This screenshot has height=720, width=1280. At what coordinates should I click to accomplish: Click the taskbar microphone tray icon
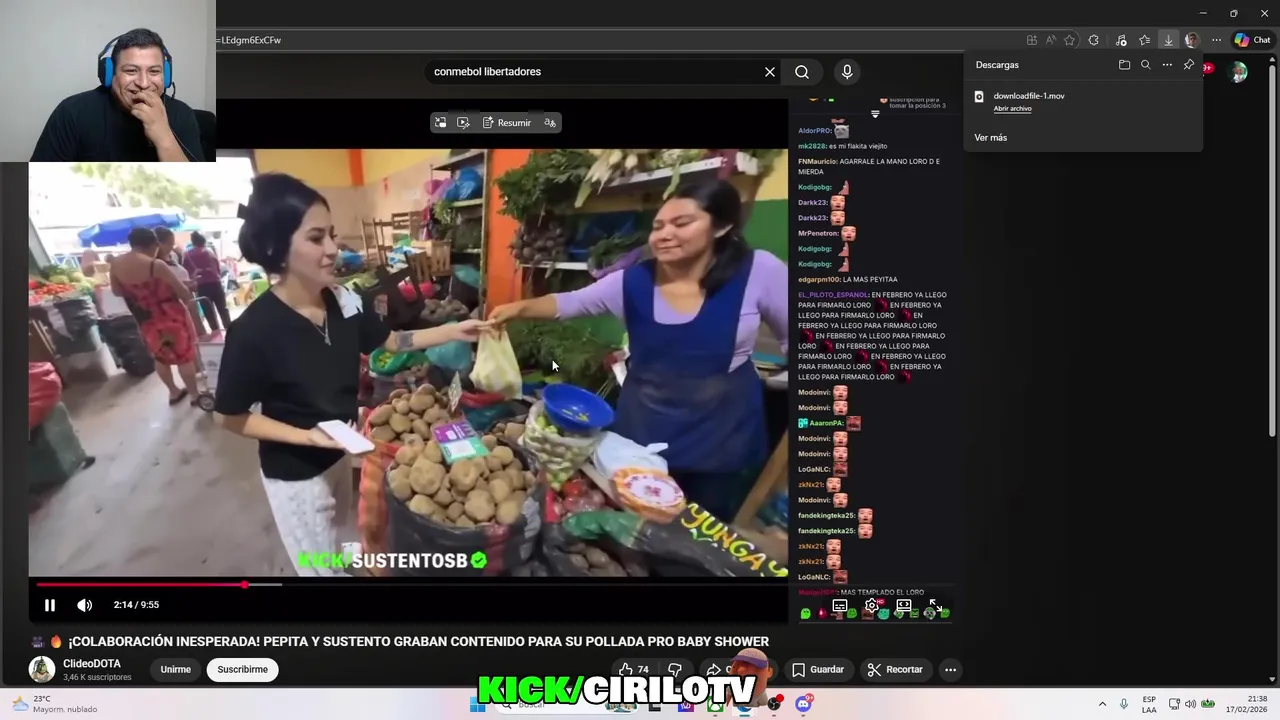pyautogui.click(x=1124, y=704)
